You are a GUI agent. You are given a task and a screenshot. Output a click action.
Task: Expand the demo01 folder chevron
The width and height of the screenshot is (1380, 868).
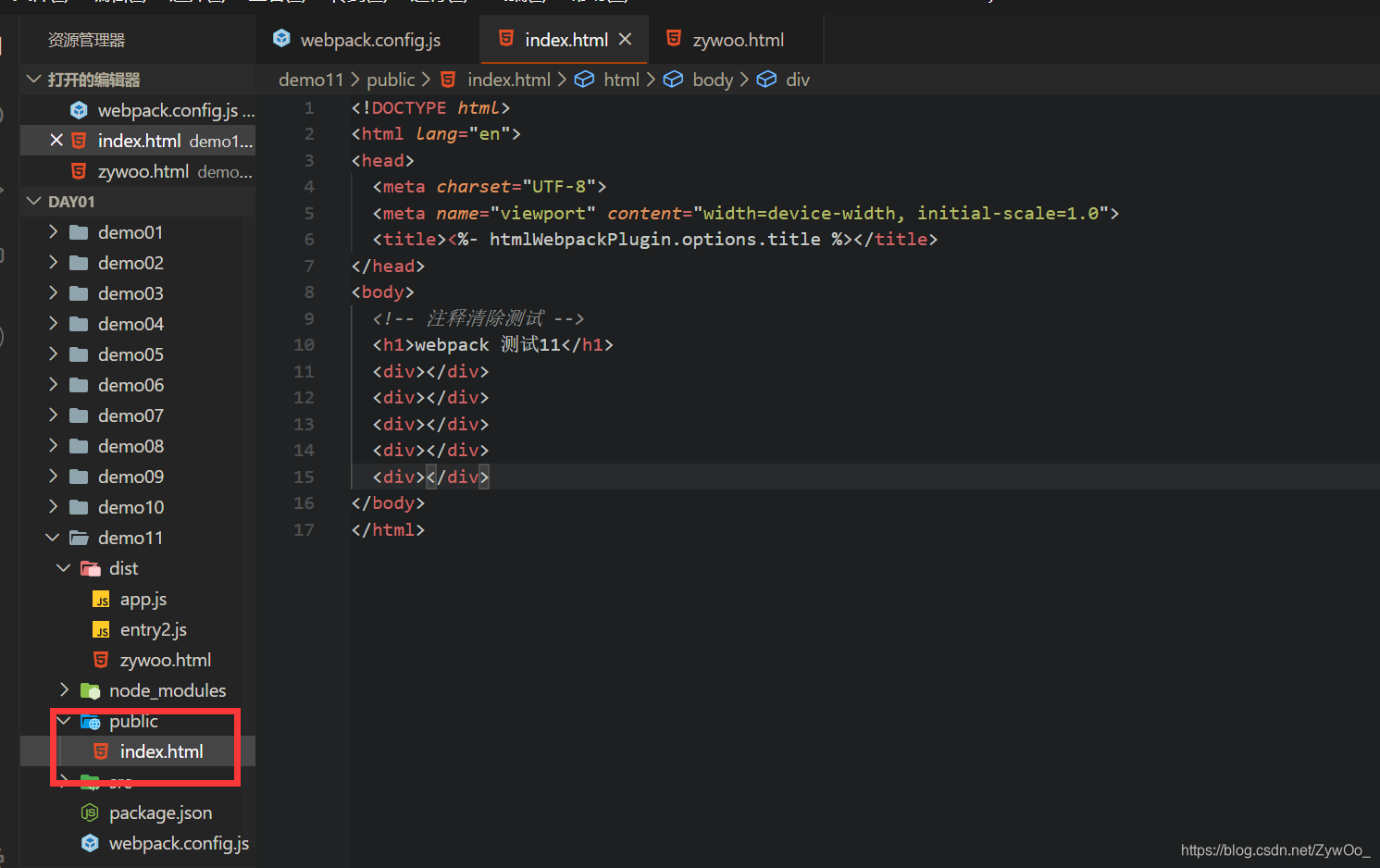(x=54, y=231)
